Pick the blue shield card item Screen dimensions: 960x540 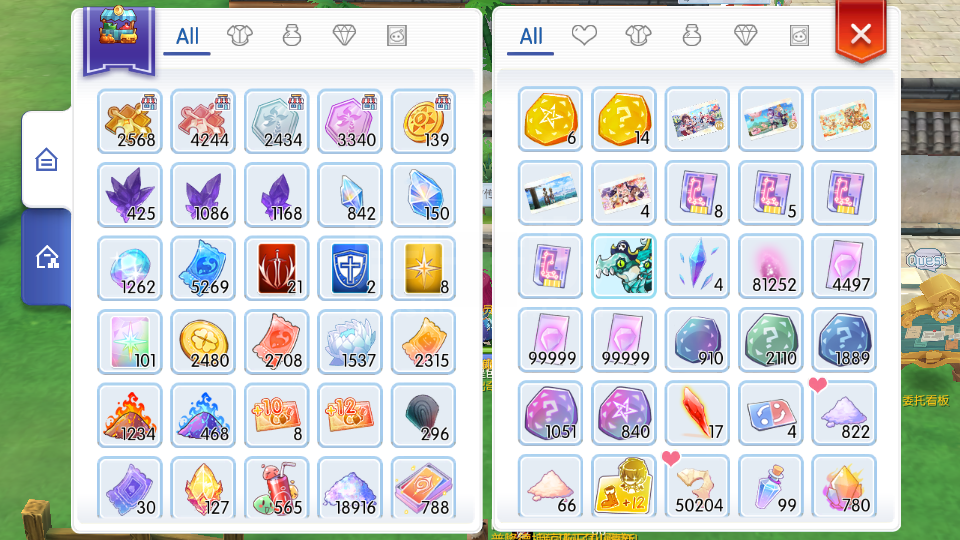(x=350, y=268)
